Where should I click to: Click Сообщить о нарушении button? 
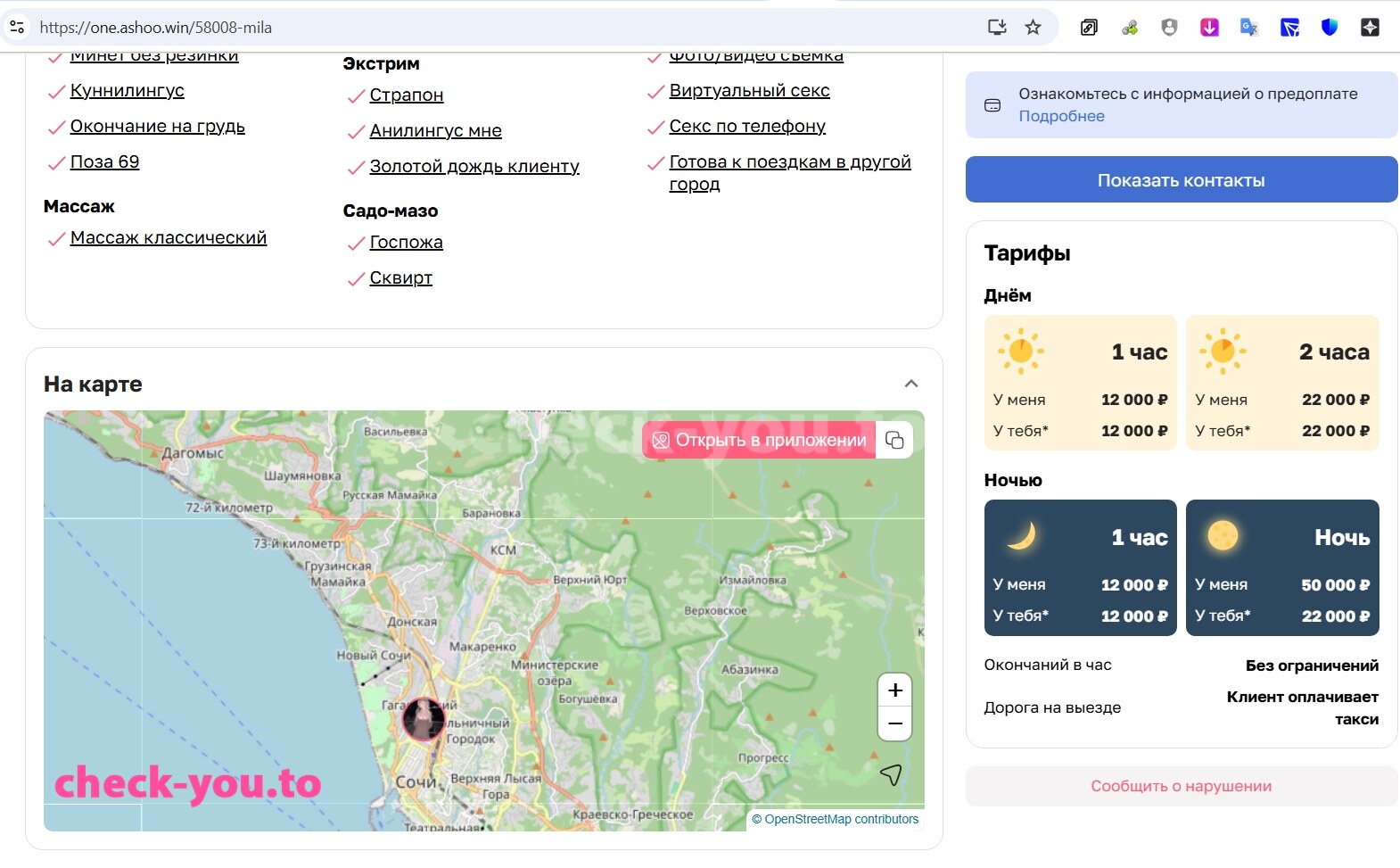click(1182, 786)
